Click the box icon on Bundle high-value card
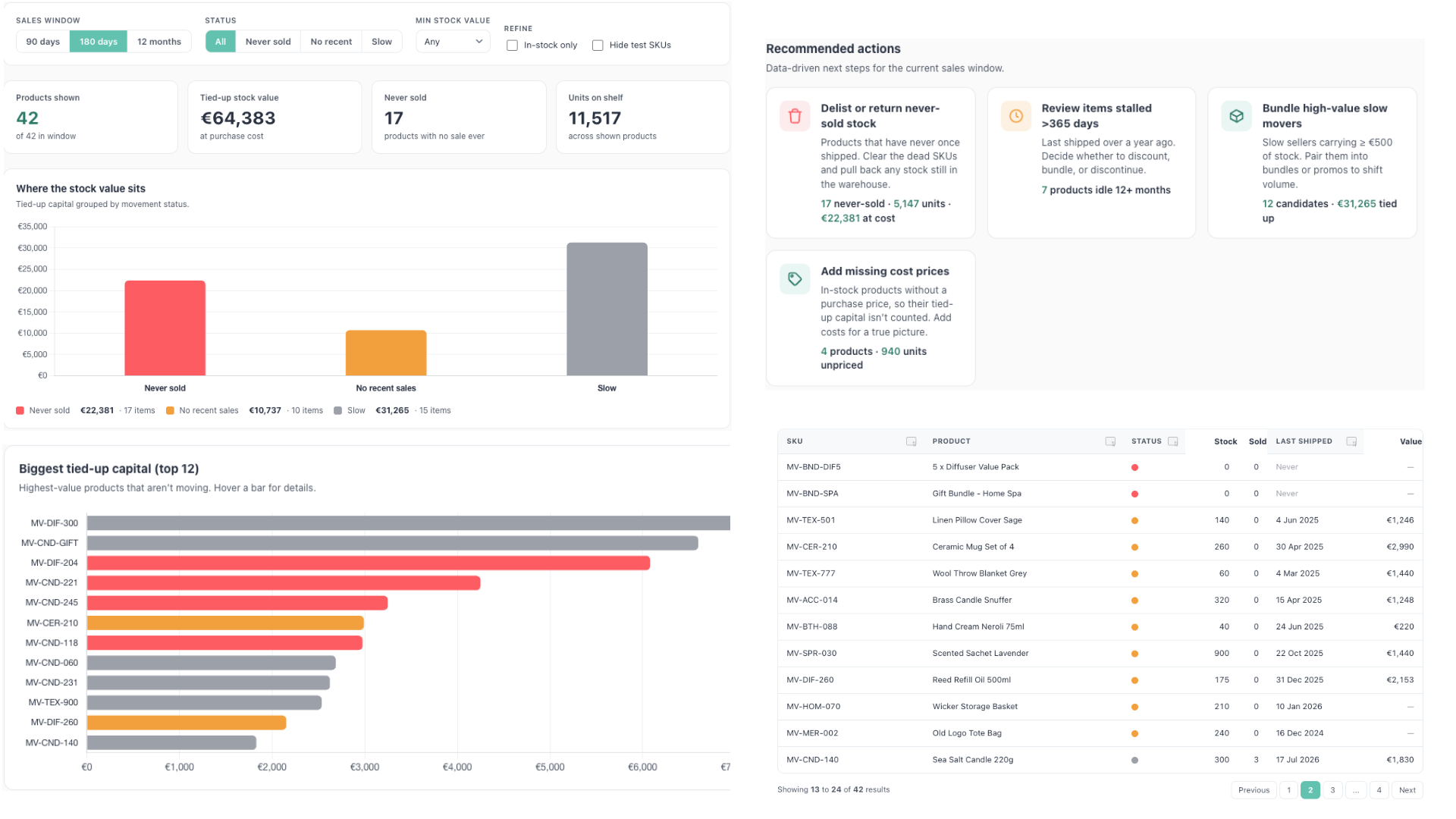 tap(1237, 116)
